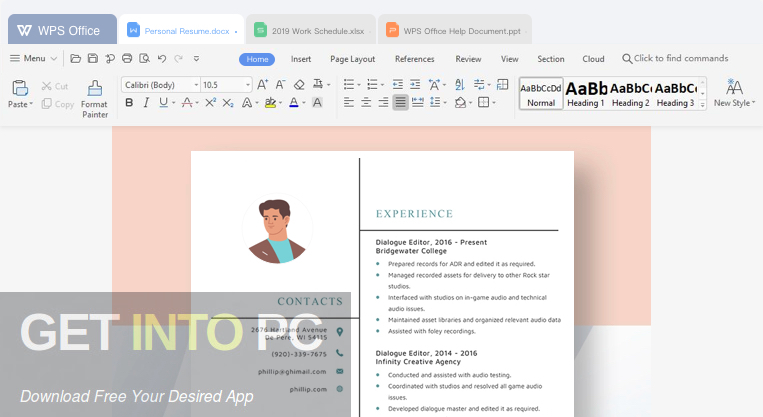Open the font size 10.5 dropdown

pos(248,85)
